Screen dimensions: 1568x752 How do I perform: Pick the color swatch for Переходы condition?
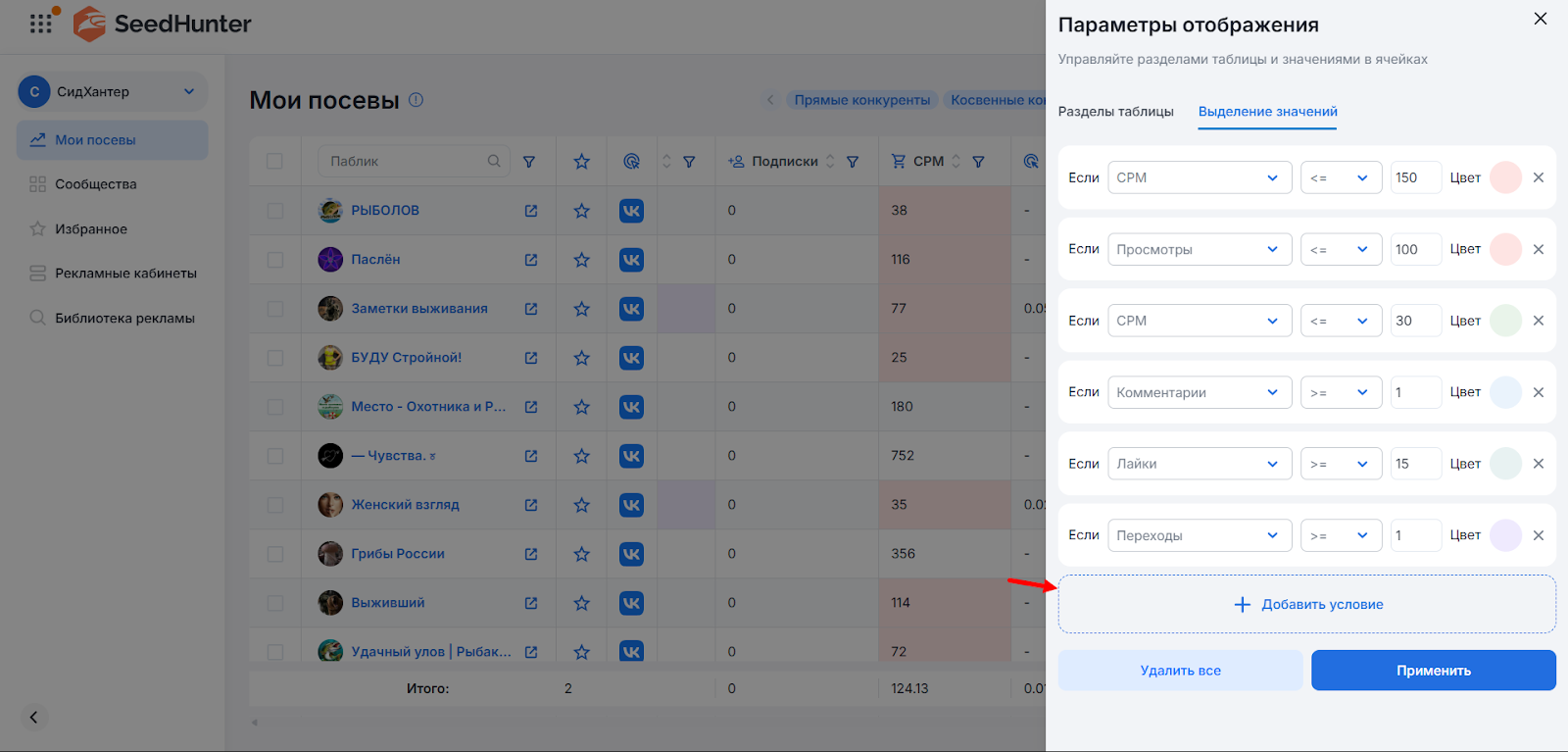(1504, 535)
